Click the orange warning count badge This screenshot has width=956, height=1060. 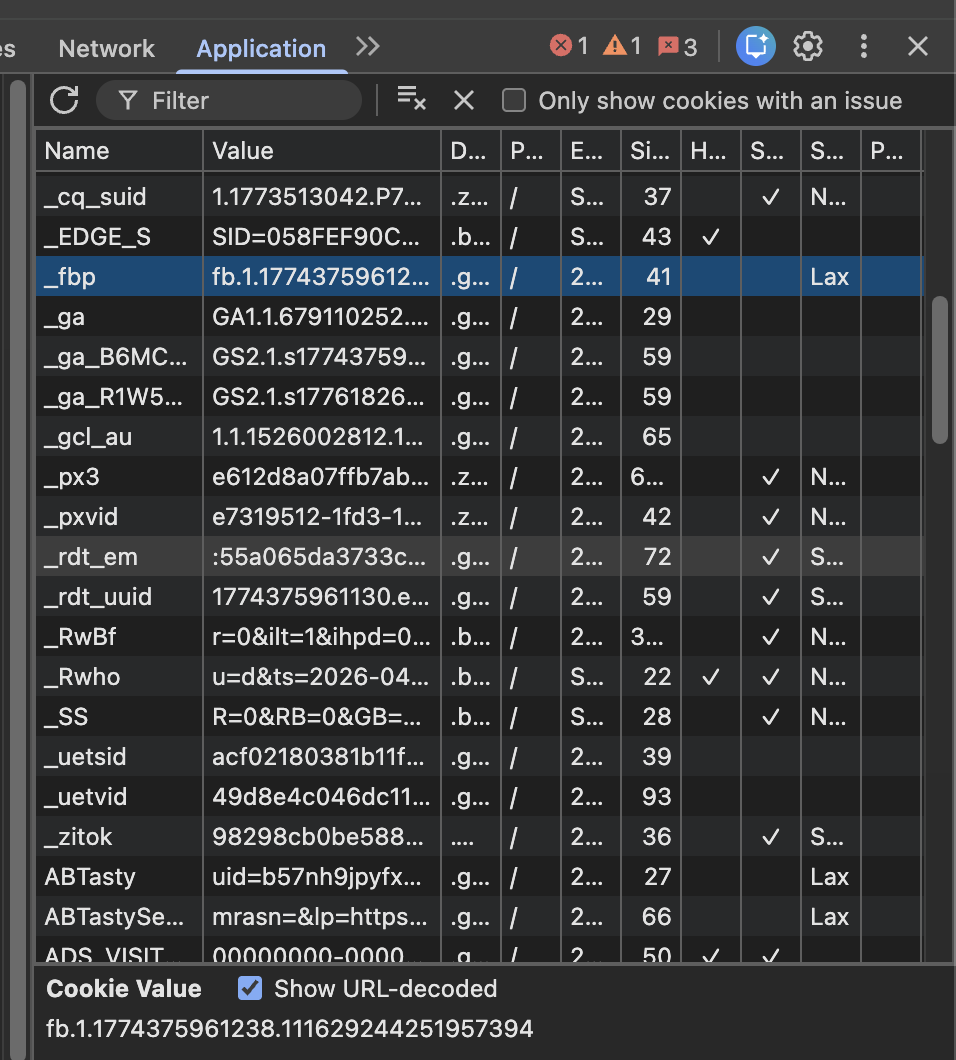coord(622,46)
